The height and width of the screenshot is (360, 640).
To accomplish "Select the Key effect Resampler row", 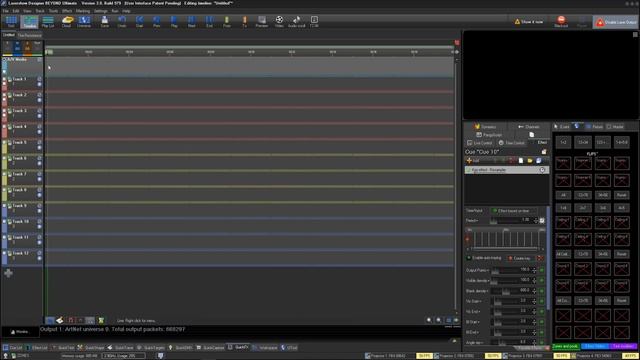I will pyautogui.click(x=507, y=170).
